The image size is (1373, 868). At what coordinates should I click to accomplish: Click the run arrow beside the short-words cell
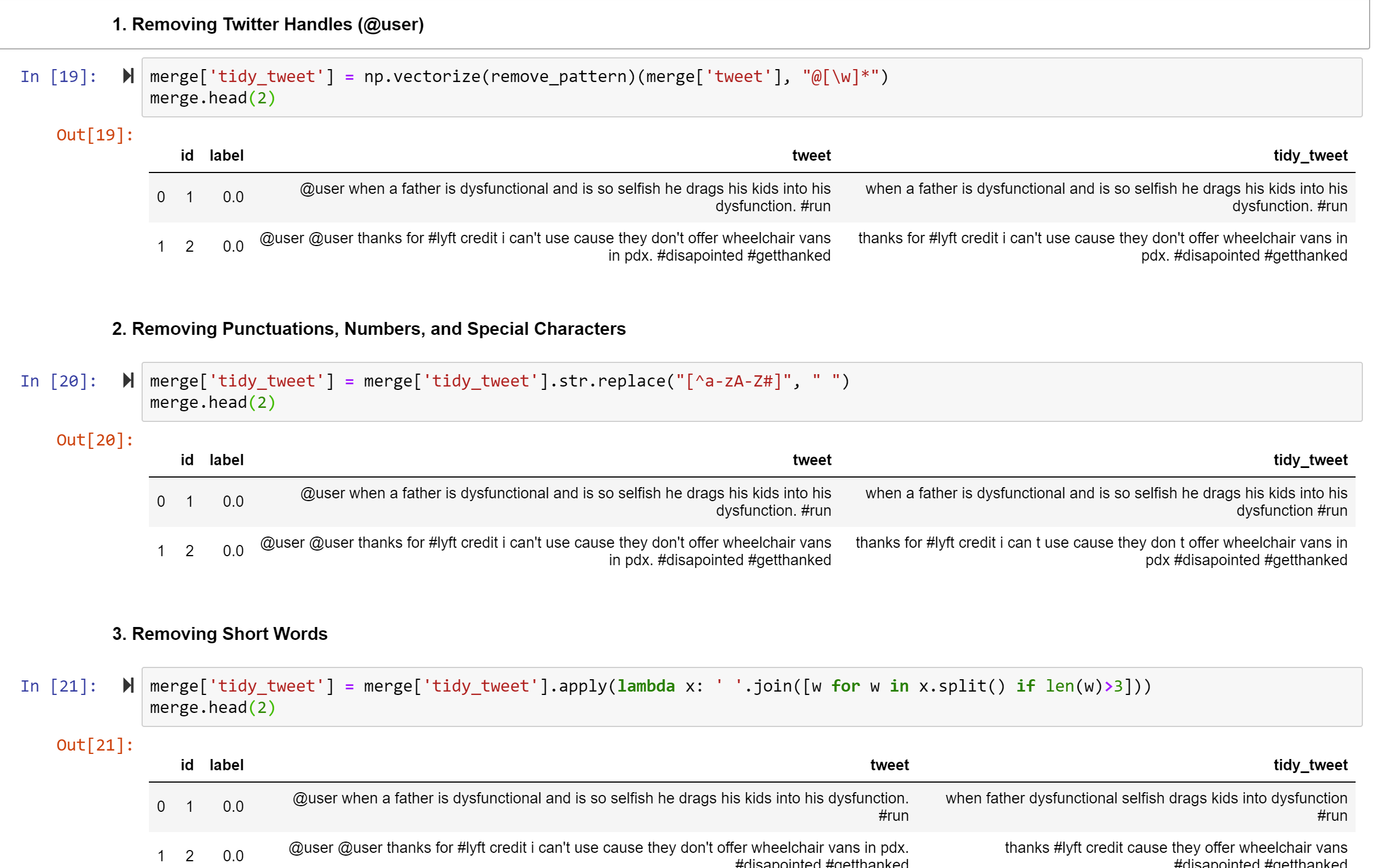pos(128,685)
